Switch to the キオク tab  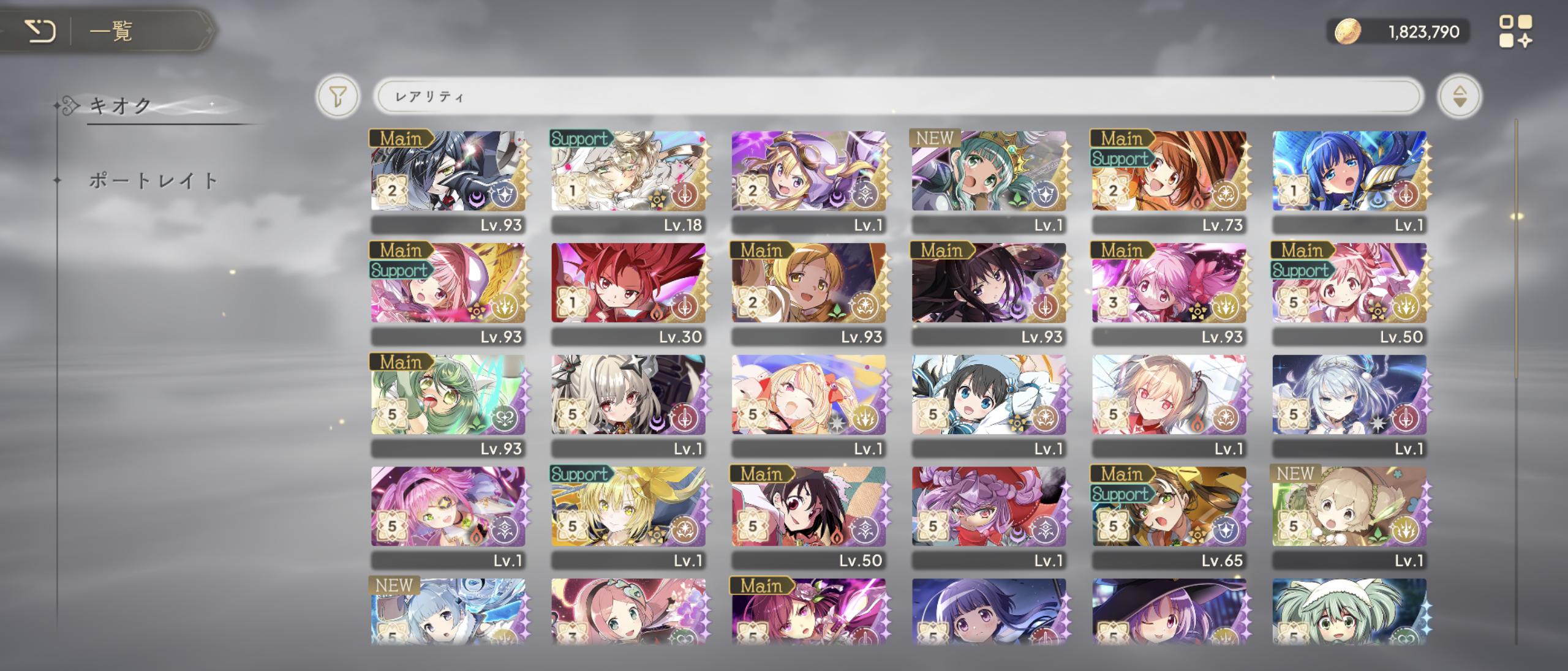120,106
